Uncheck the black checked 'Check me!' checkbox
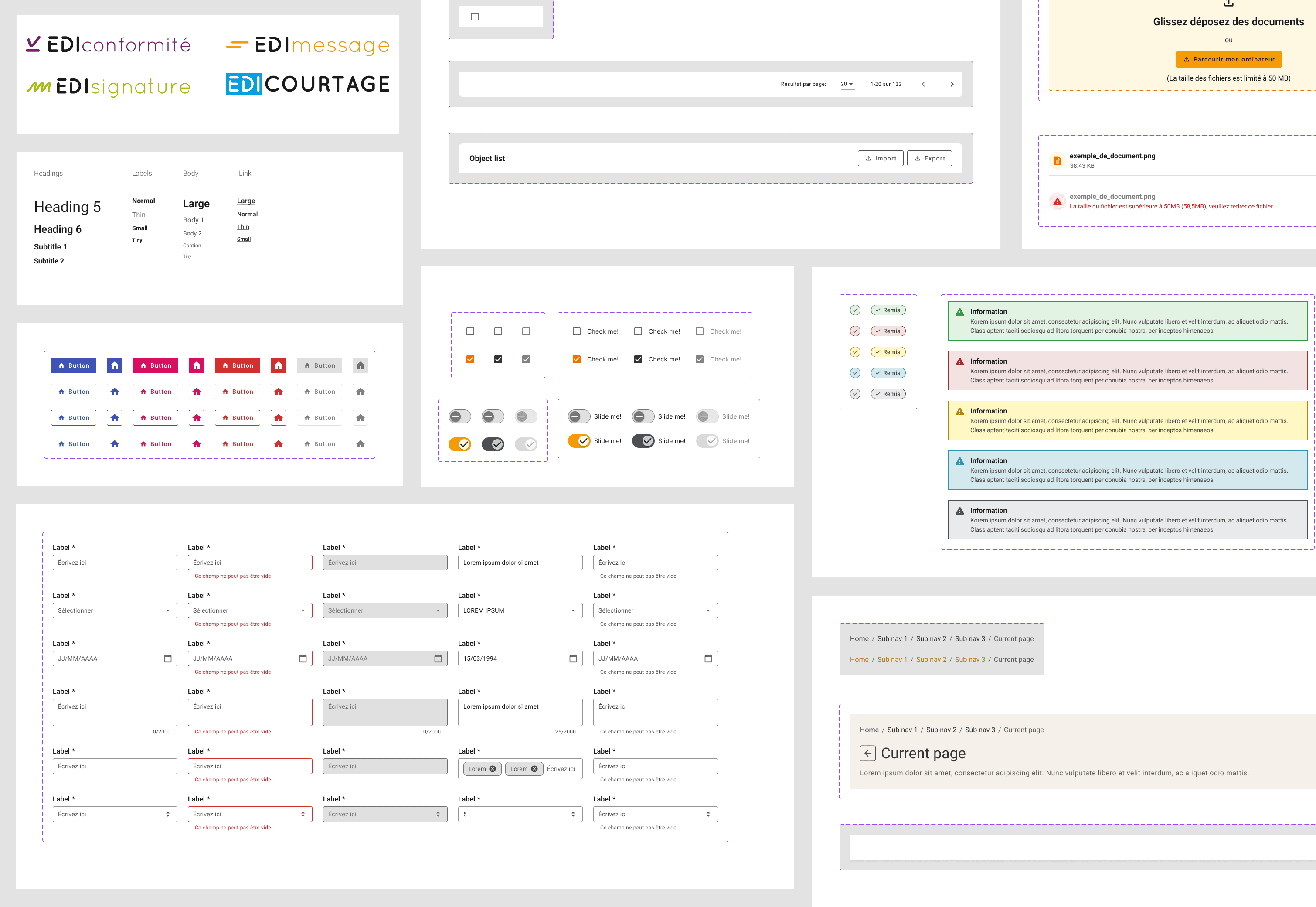This screenshot has width=1316, height=907. point(638,359)
